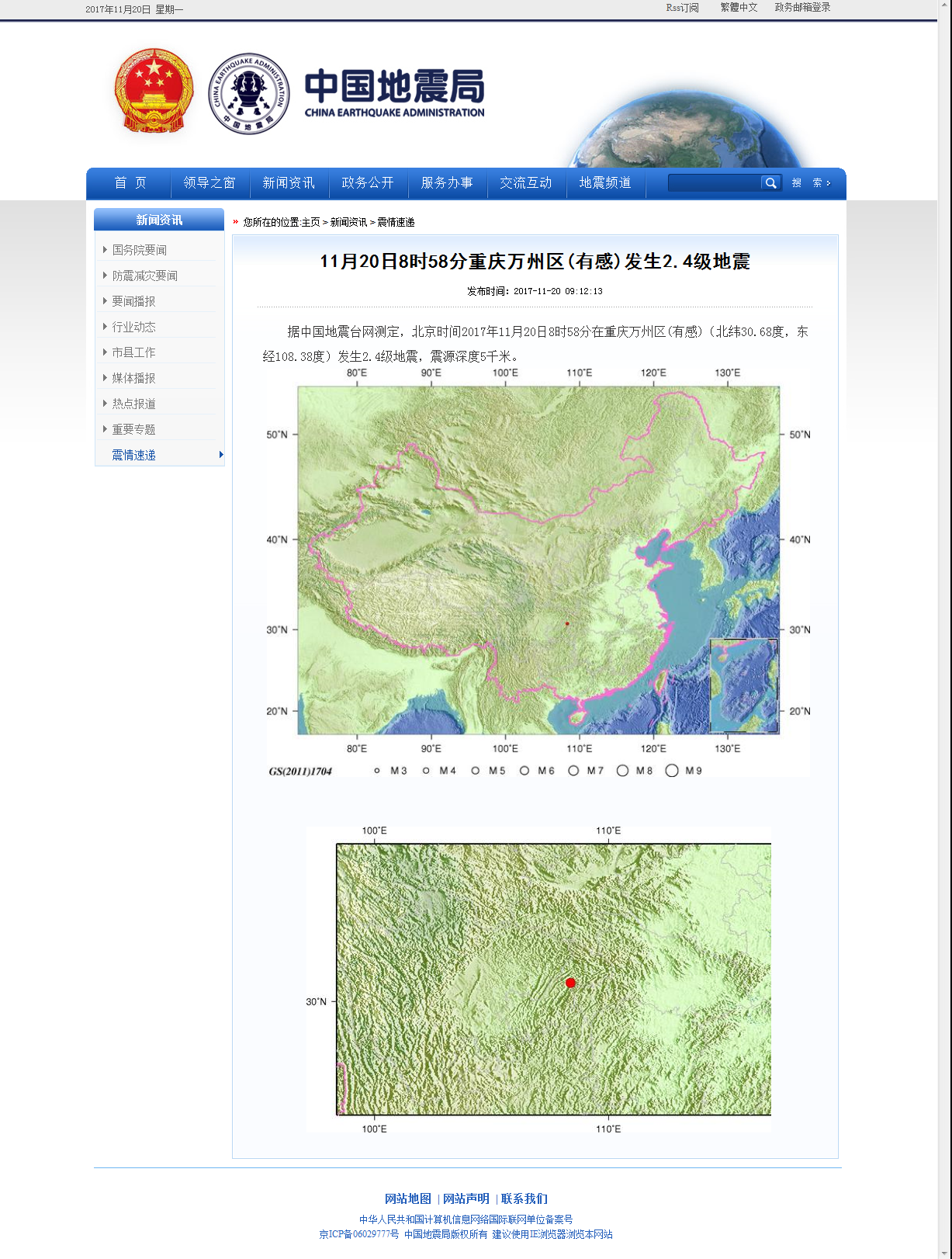Image resolution: width=952 pixels, height=1259 pixels.
Task: Click the national emblem of China logo
Action: pyautogui.click(x=154, y=92)
